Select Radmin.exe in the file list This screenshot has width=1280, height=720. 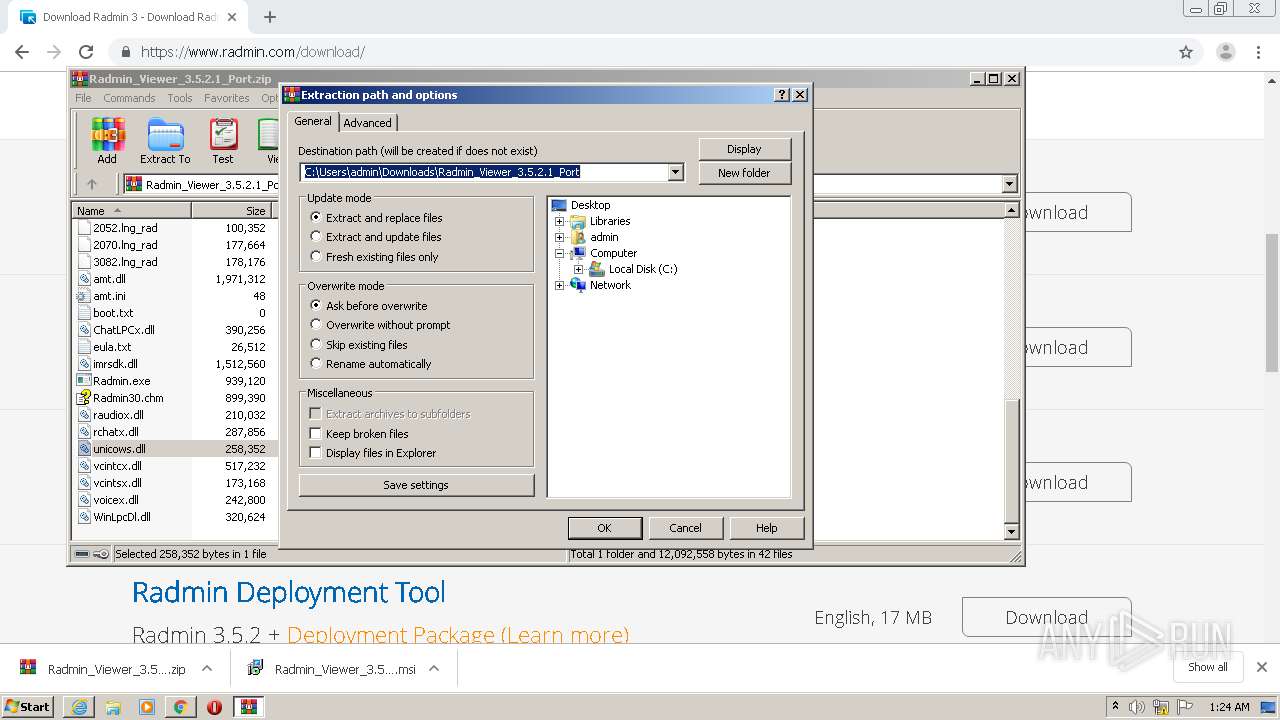[x=122, y=381]
